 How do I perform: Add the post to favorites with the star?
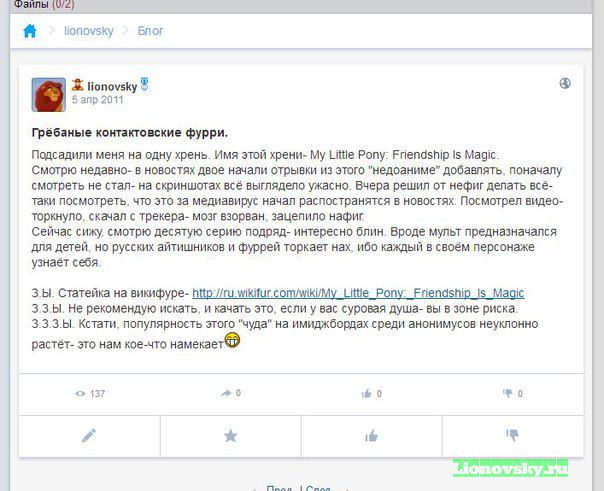pyautogui.click(x=231, y=436)
